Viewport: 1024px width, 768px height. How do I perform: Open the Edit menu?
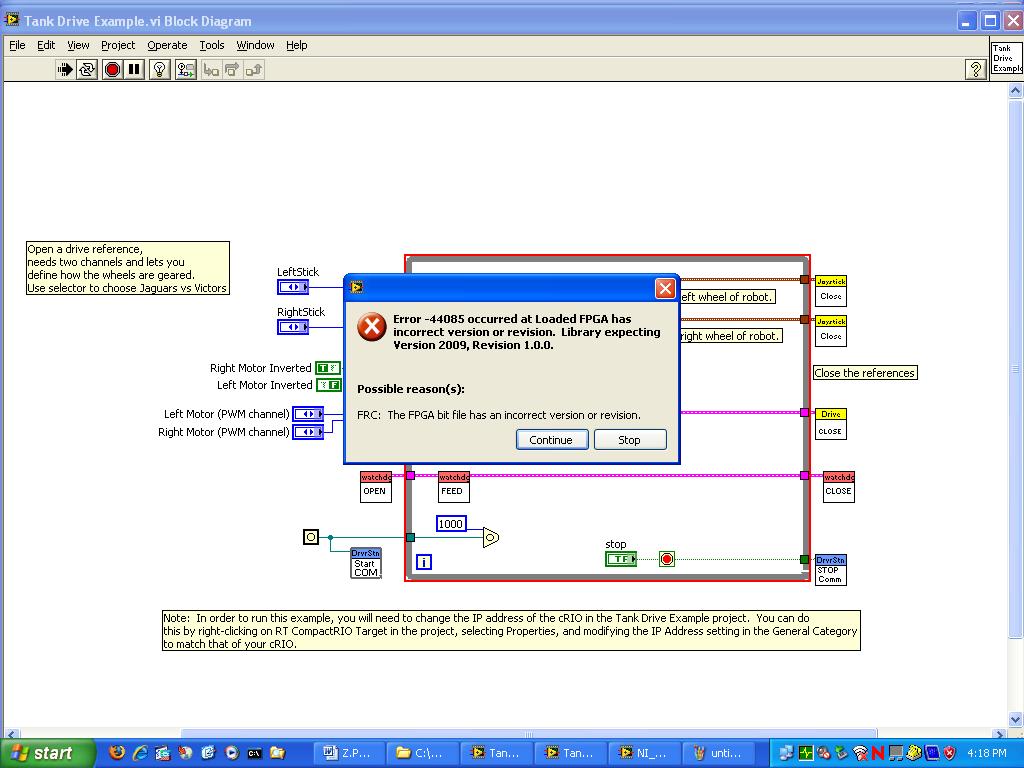click(46, 45)
